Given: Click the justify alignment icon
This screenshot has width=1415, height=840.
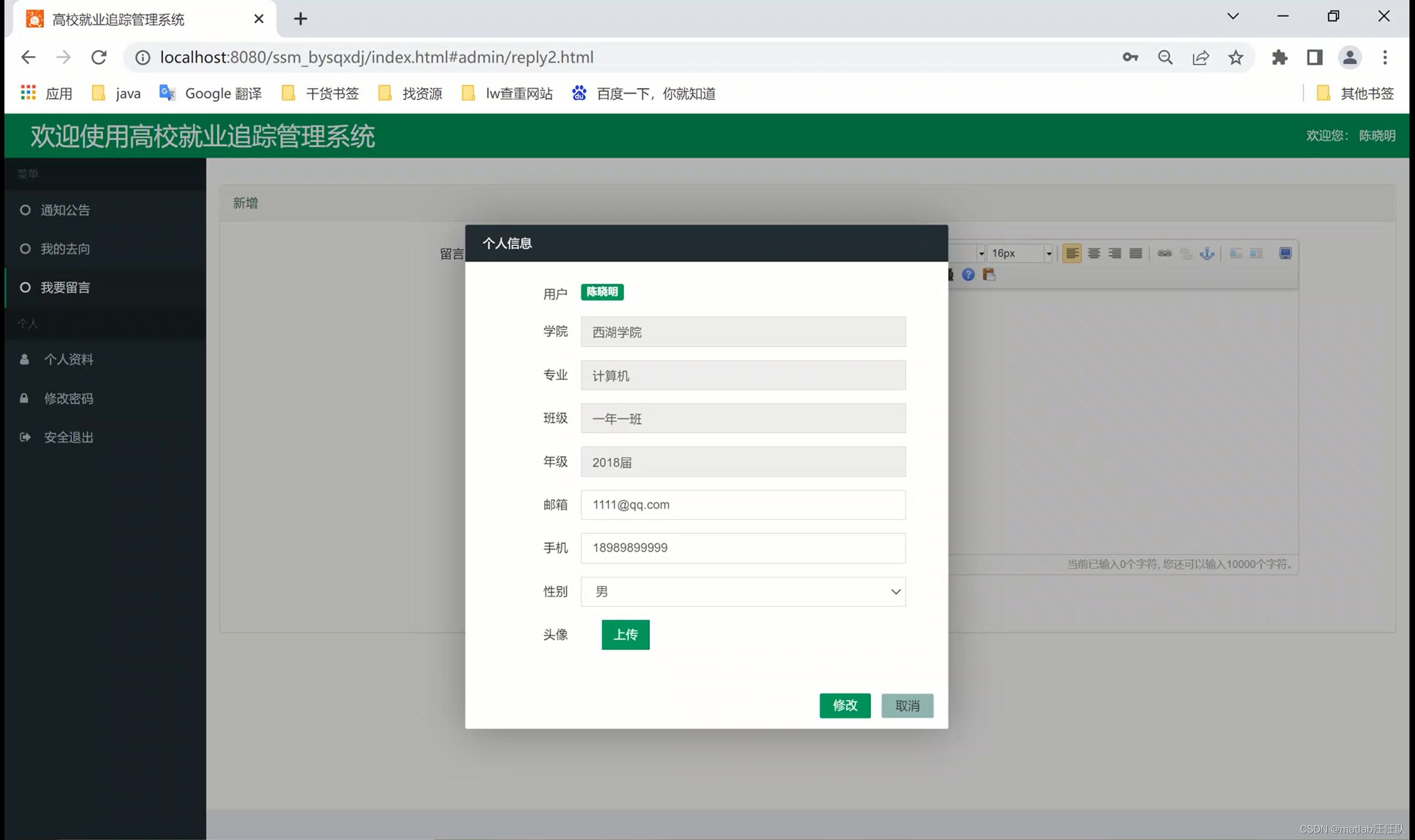Looking at the screenshot, I should pos(1135,253).
